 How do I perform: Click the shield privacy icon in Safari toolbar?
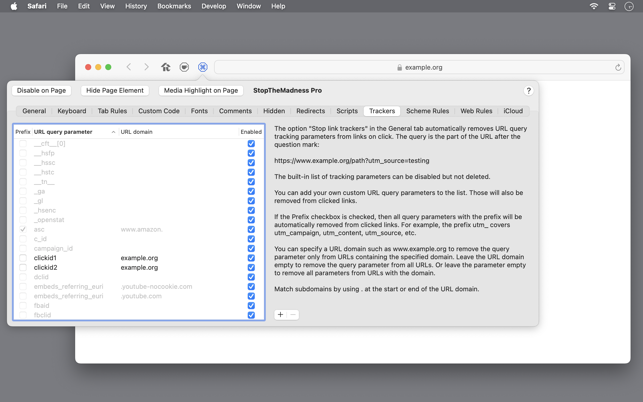184,67
